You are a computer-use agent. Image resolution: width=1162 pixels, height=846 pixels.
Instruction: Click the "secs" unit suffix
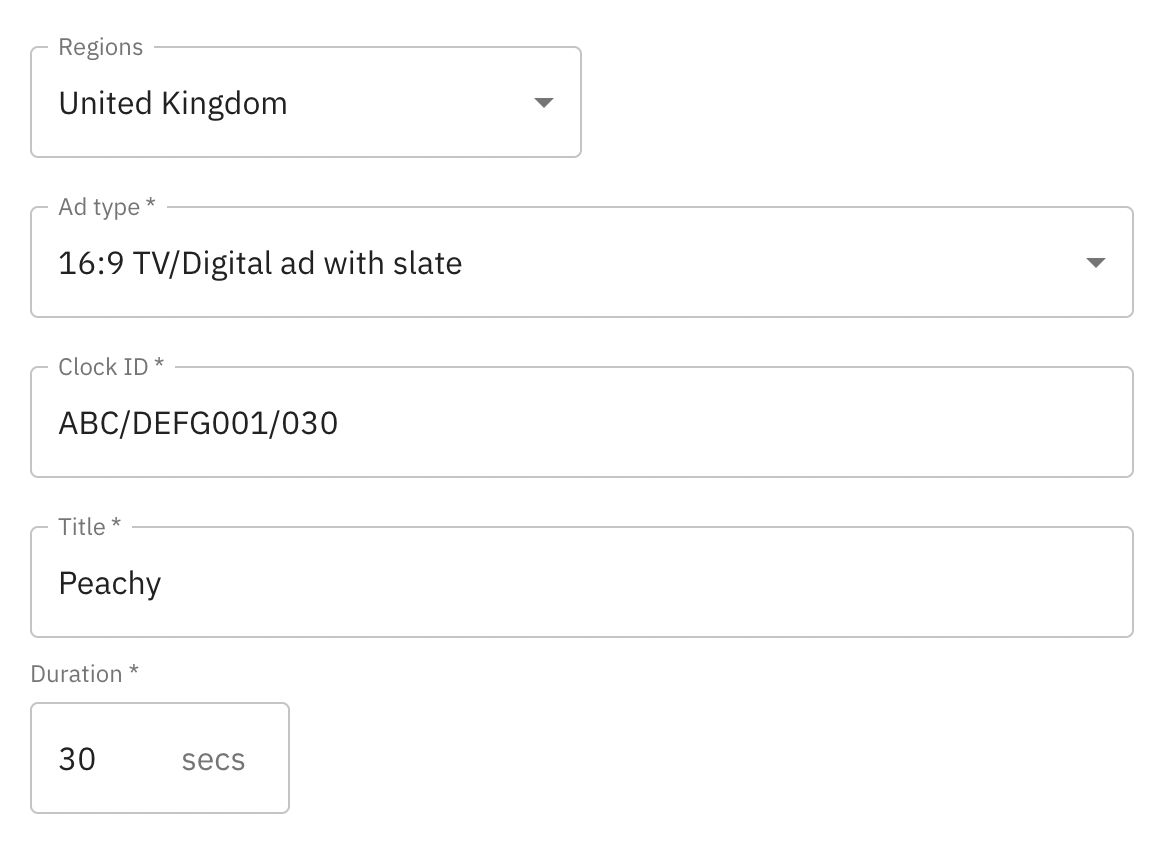click(213, 760)
